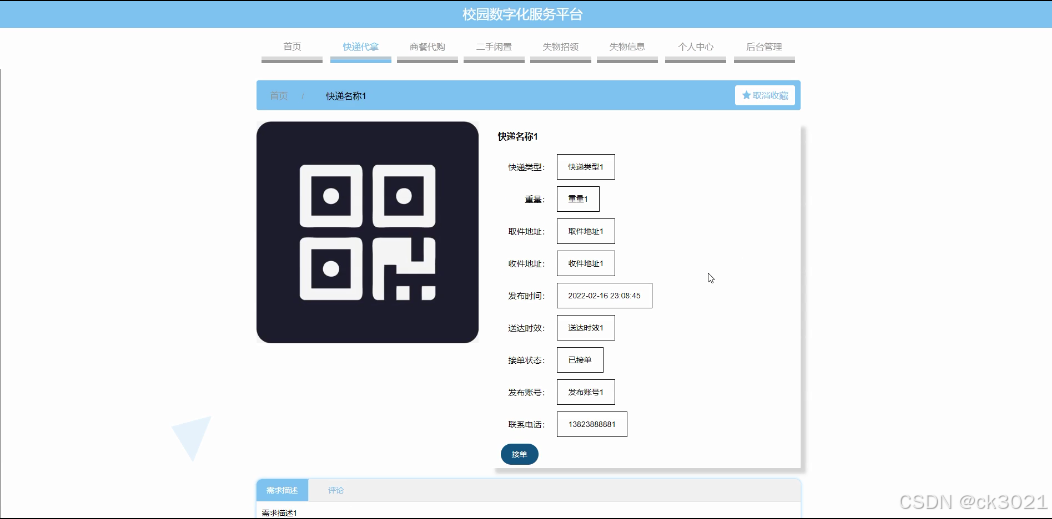Click the second 收件地址1 value box
Image resolution: width=1052 pixels, height=519 pixels.
586,264
